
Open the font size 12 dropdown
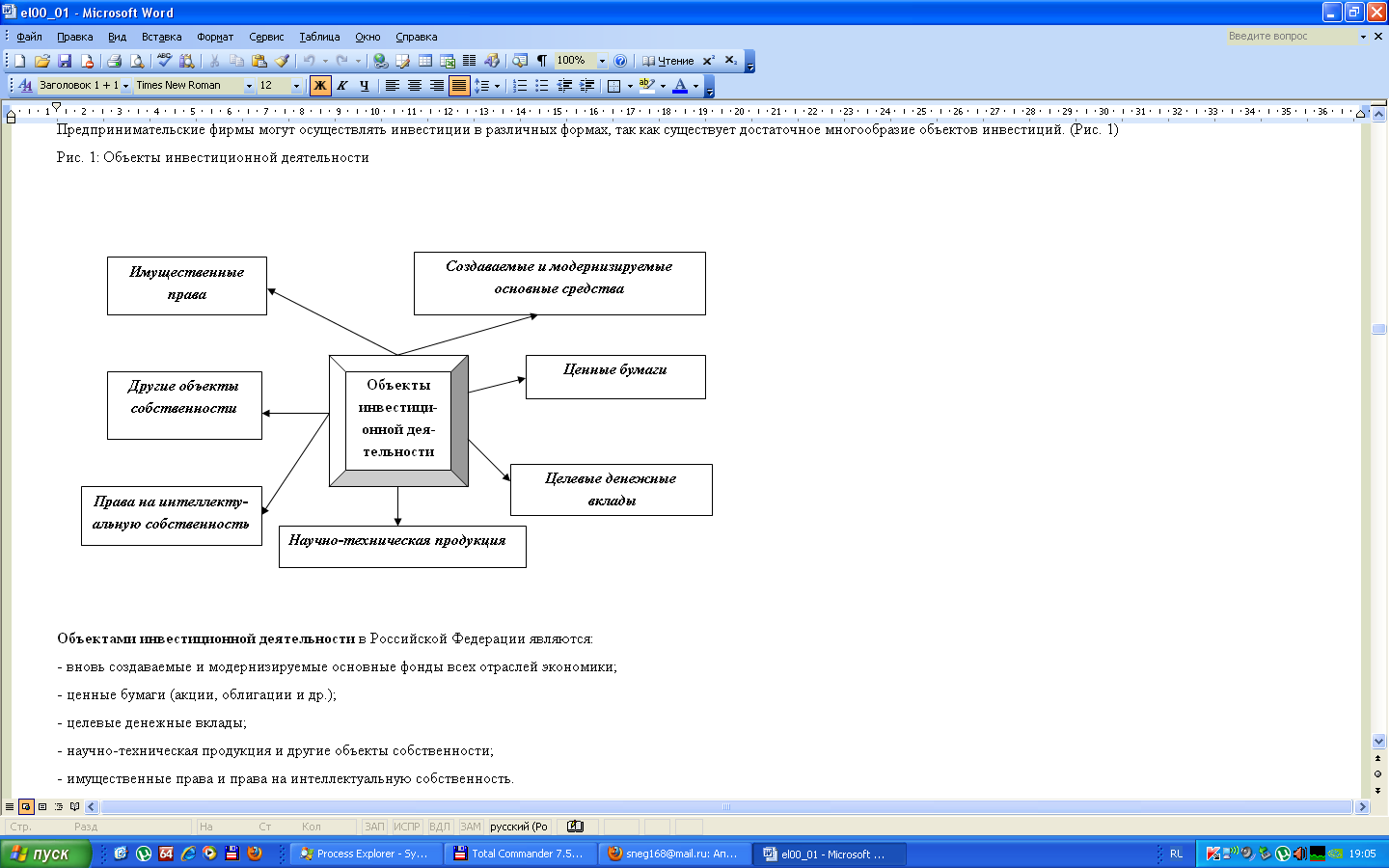click(296, 86)
